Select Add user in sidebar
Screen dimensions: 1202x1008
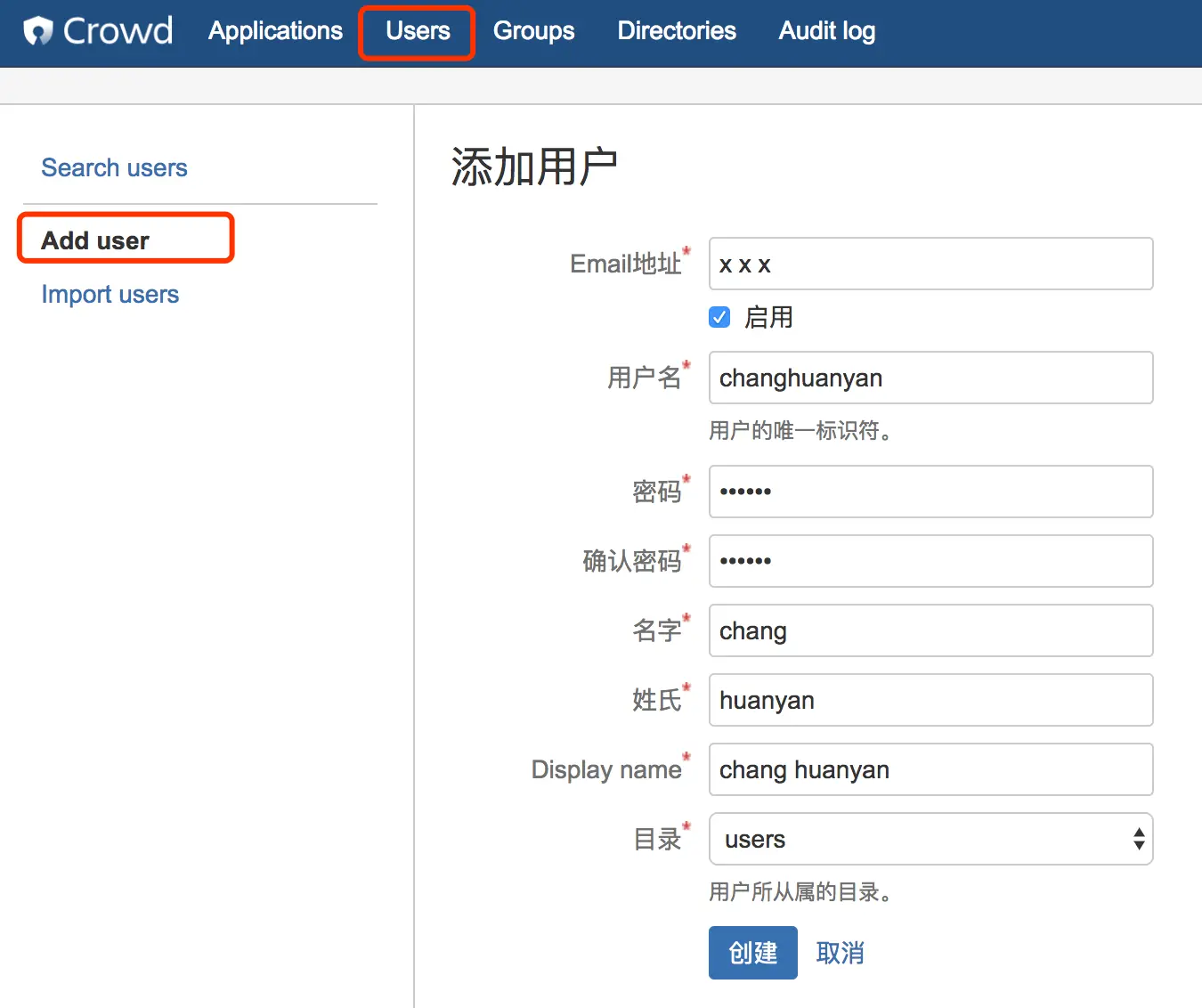(x=95, y=240)
